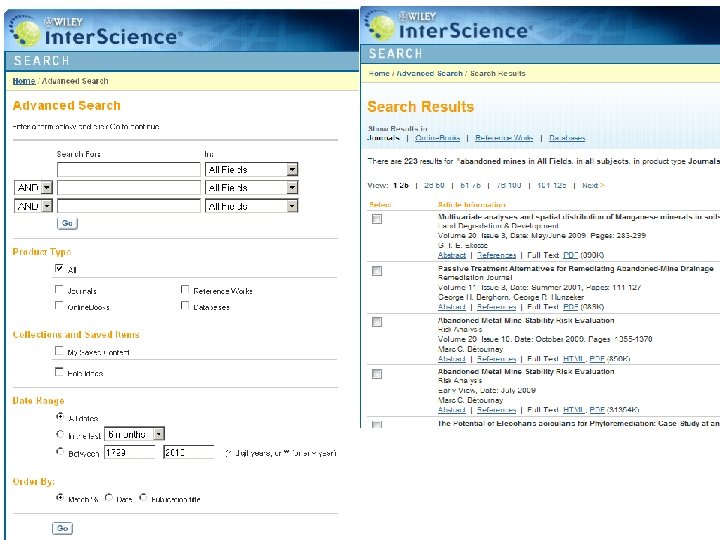Open Abstract of Passive Treatment Alternatives article
Viewport: 720px width, 540px height.
(452, 307)
